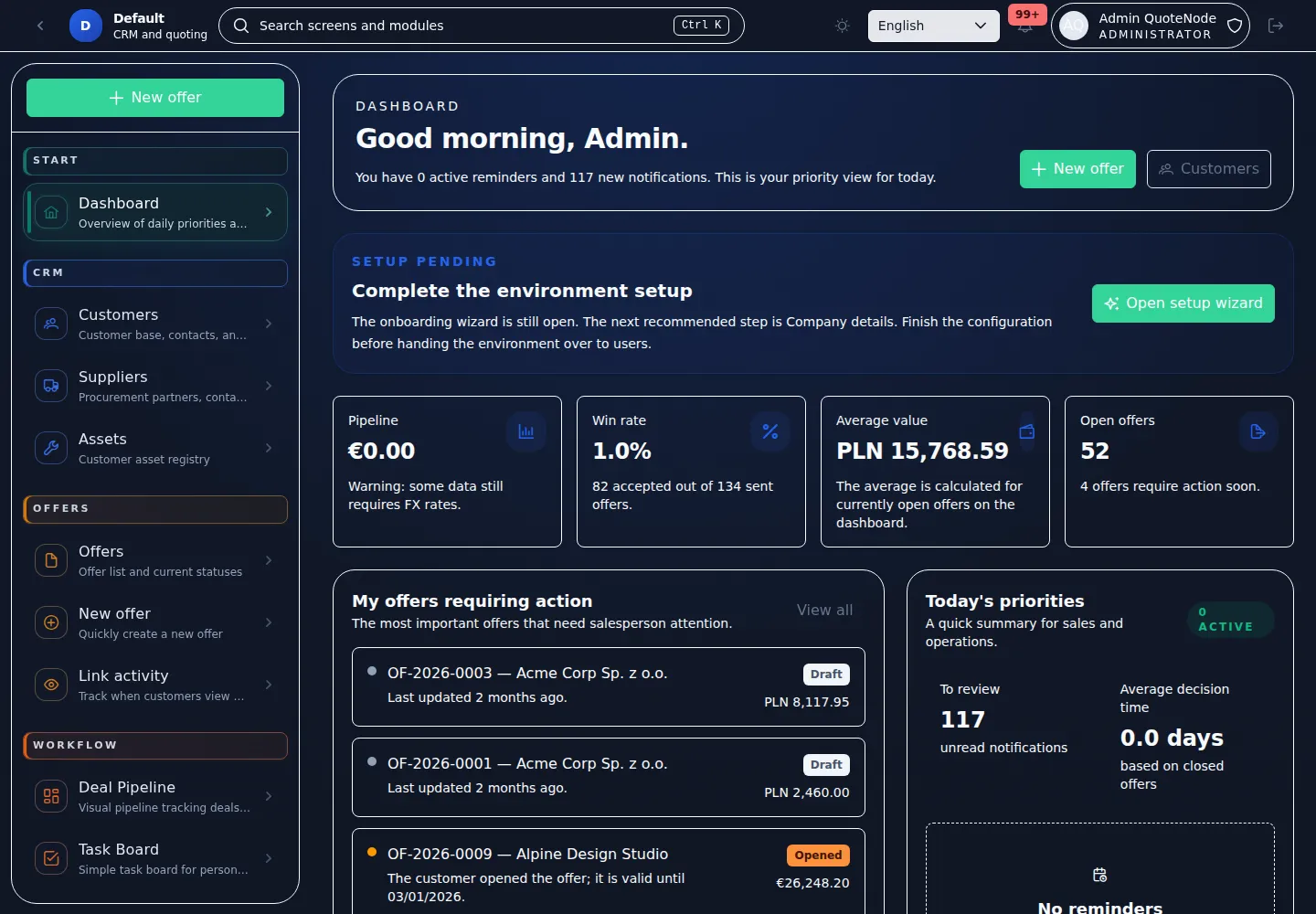Viewport: 1316px width, 914px height.
Task: Click the Draft badge on OF-2026-0003
Action: (x=826, y=675)
